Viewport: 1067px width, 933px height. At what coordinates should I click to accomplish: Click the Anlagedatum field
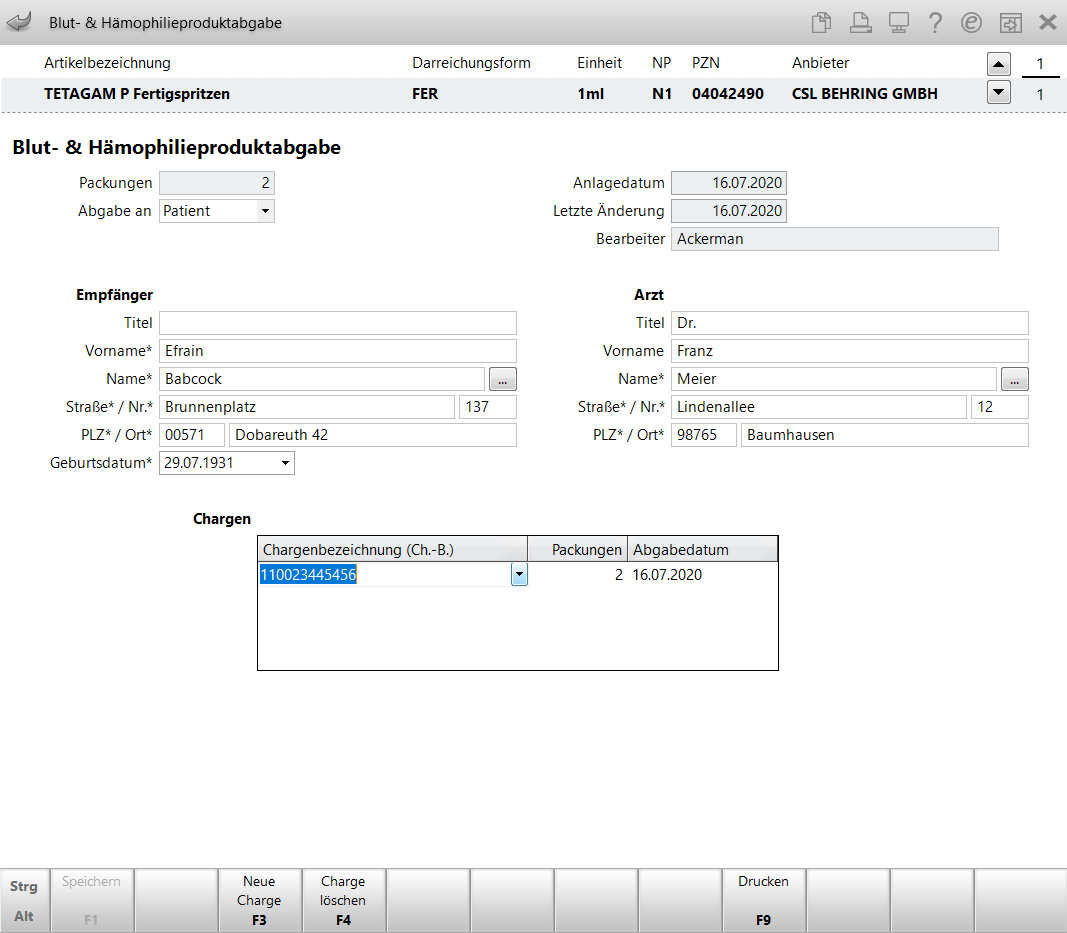click(x=729, y=183)
